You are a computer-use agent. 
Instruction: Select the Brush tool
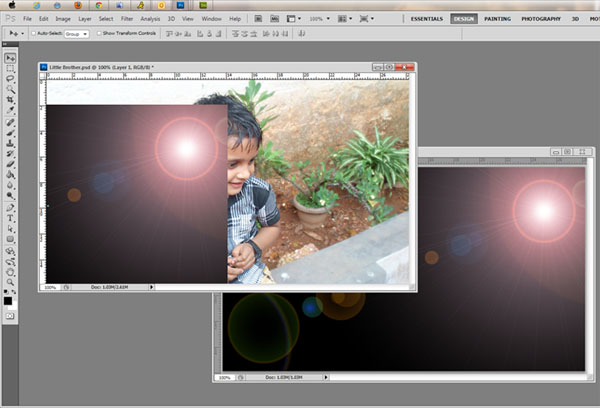10,133
